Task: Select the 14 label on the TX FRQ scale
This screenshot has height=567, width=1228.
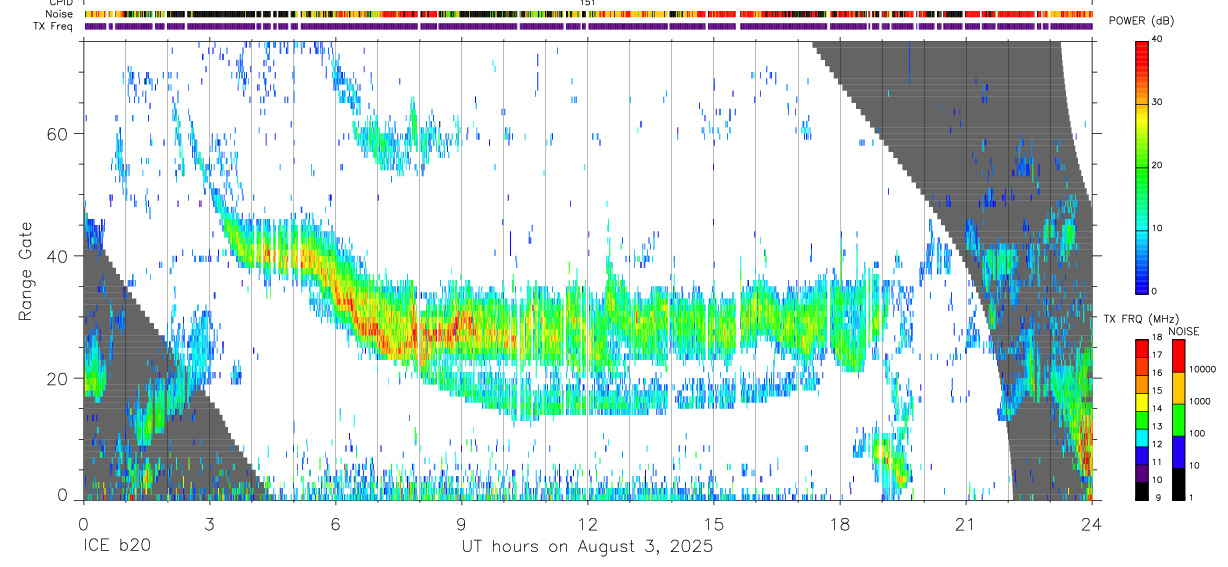Action: tap(1157, 409)
